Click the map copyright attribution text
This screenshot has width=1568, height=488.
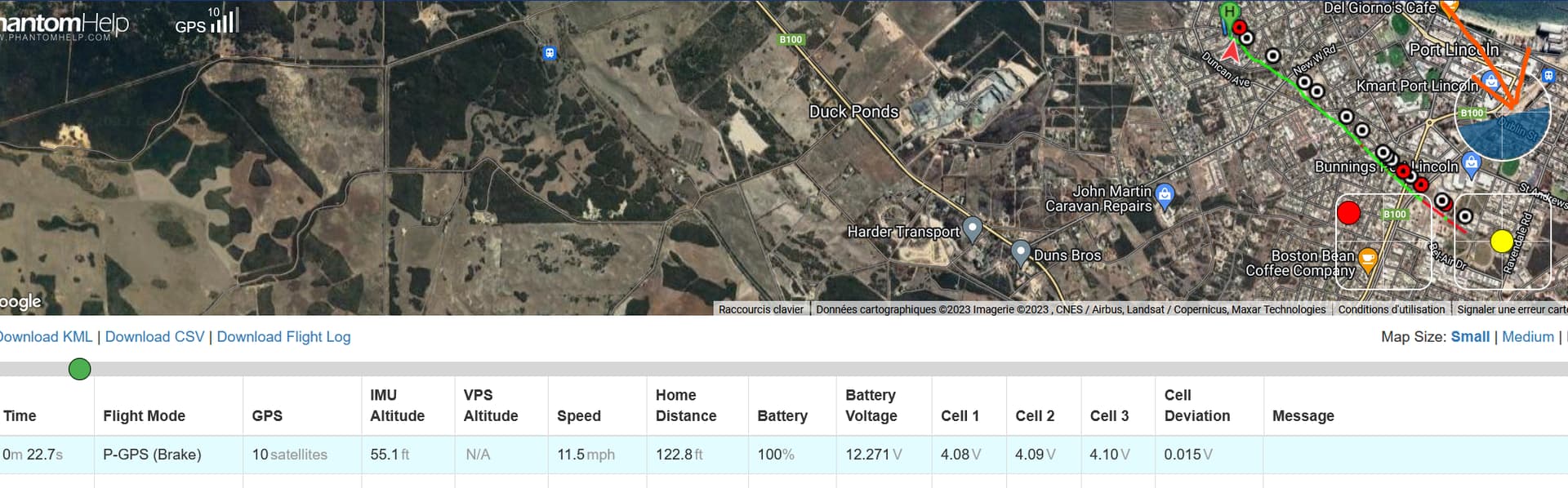[1071, 309]
